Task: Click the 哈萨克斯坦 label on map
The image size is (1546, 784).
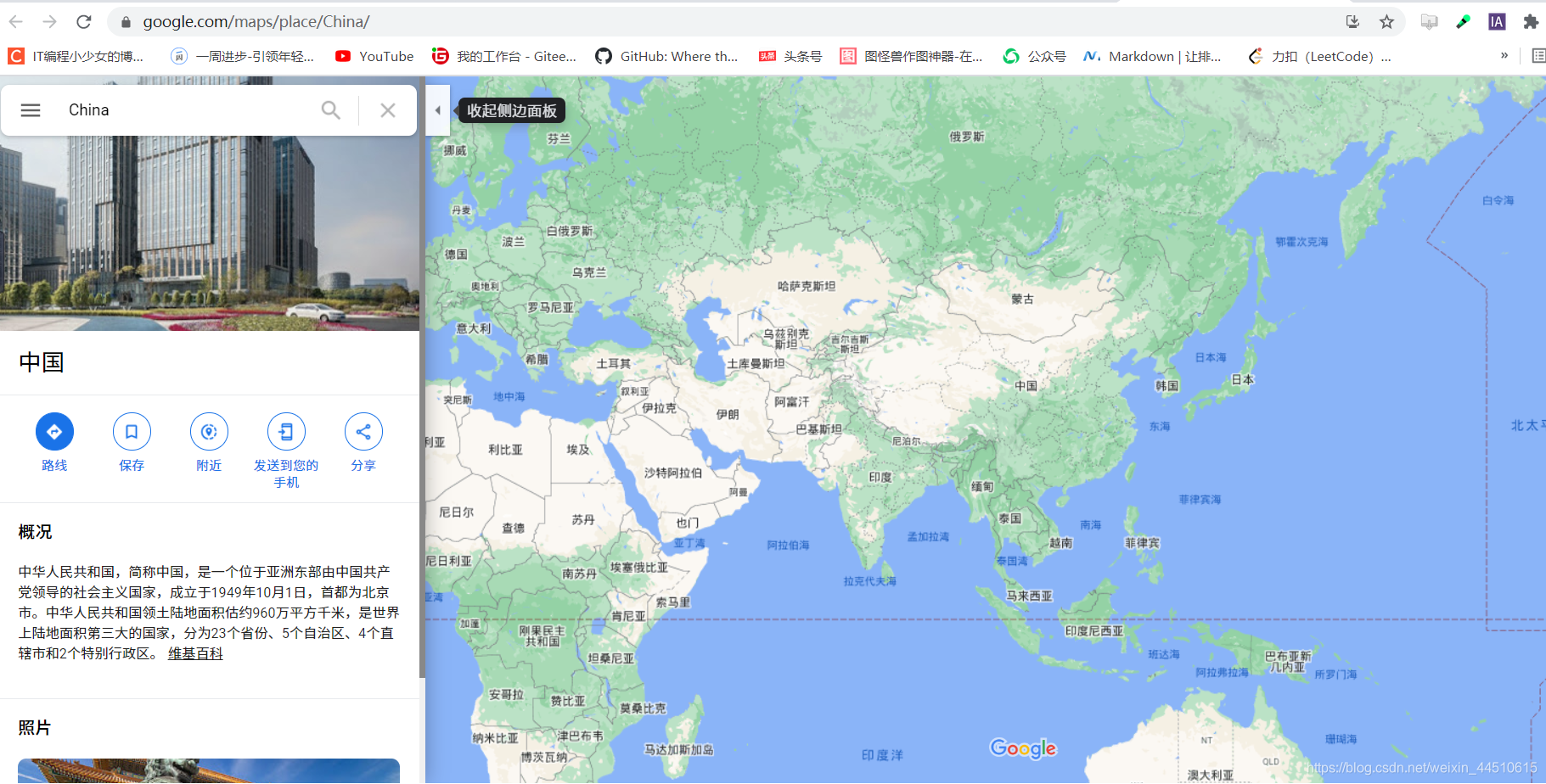Action: tap(807, 287)
